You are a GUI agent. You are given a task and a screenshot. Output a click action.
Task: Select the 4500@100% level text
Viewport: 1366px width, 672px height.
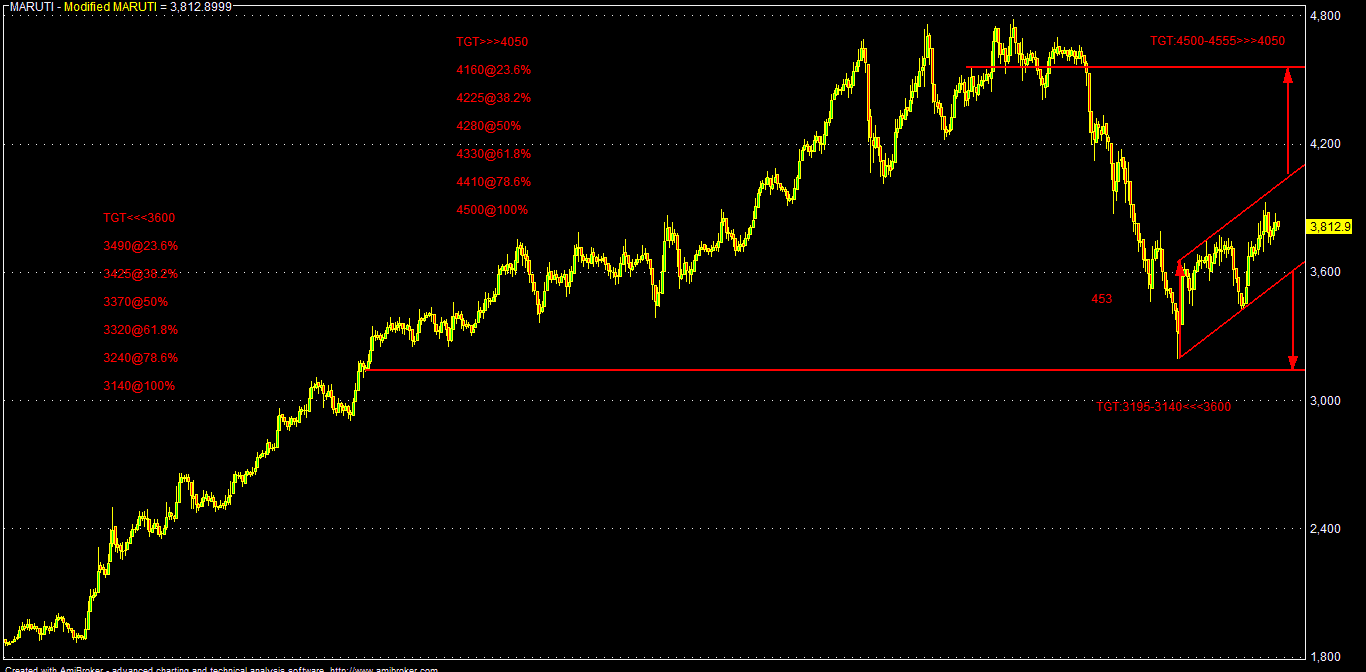(x=492, y=210)
